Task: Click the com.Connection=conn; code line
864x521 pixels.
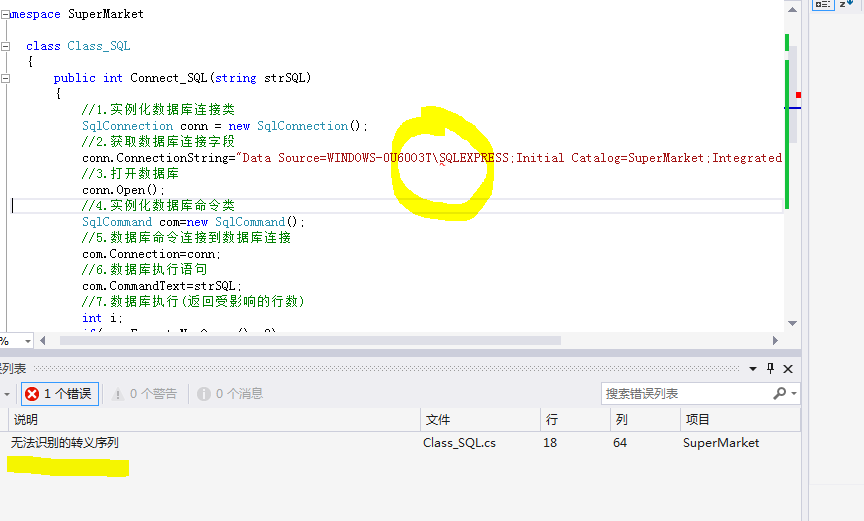Action: 152,254
